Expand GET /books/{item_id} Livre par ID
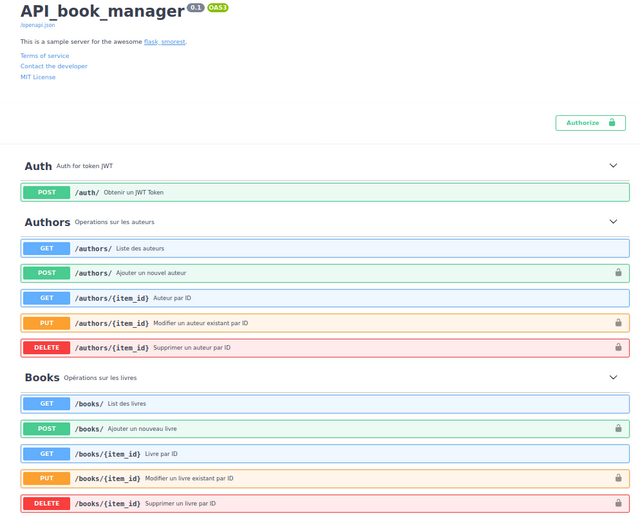The width and height of the screenshot is (640, 521). click(325, 454)
